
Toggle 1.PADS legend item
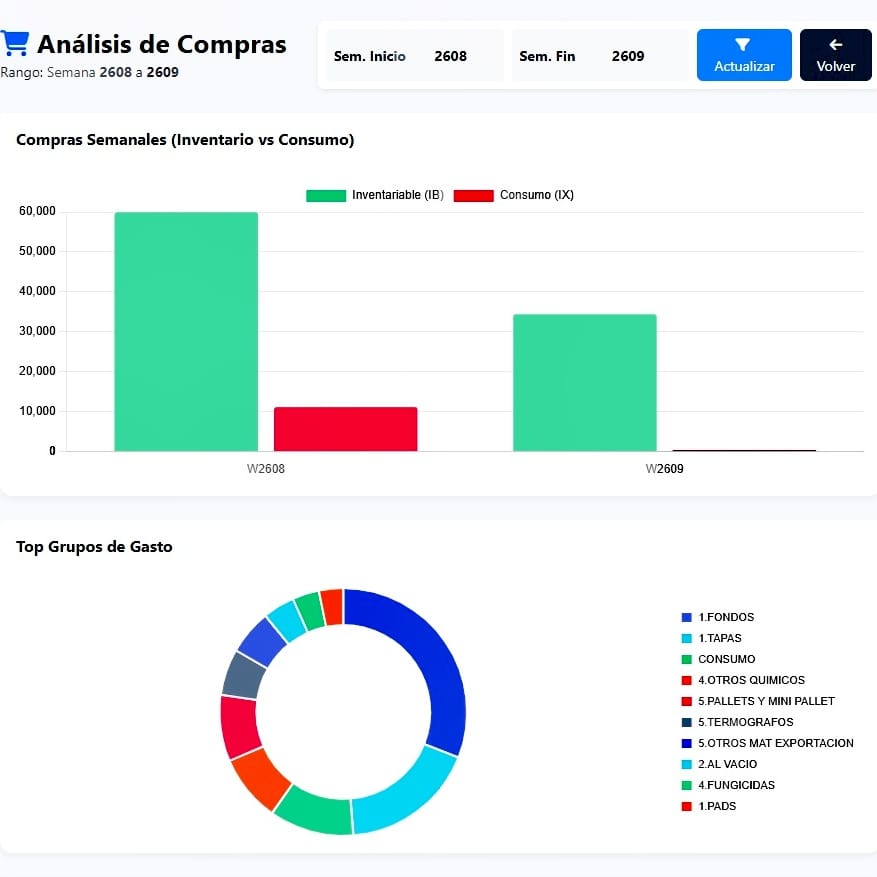(709, 807)
